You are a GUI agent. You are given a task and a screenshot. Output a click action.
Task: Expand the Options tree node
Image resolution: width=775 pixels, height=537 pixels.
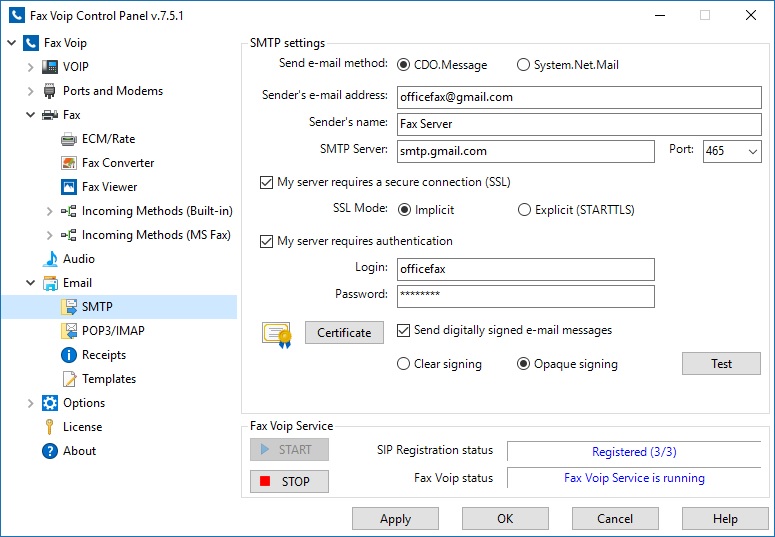point(31,403)
